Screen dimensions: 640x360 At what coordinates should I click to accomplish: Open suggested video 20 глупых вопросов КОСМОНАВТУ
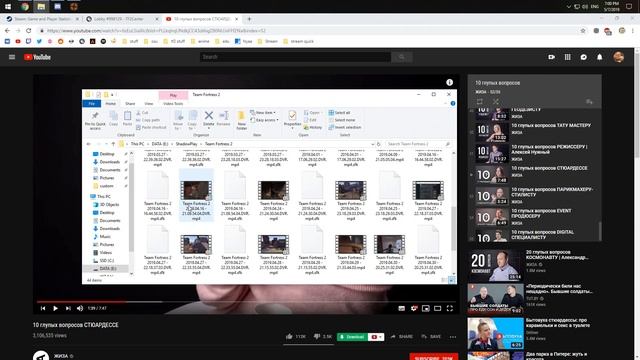535,265
